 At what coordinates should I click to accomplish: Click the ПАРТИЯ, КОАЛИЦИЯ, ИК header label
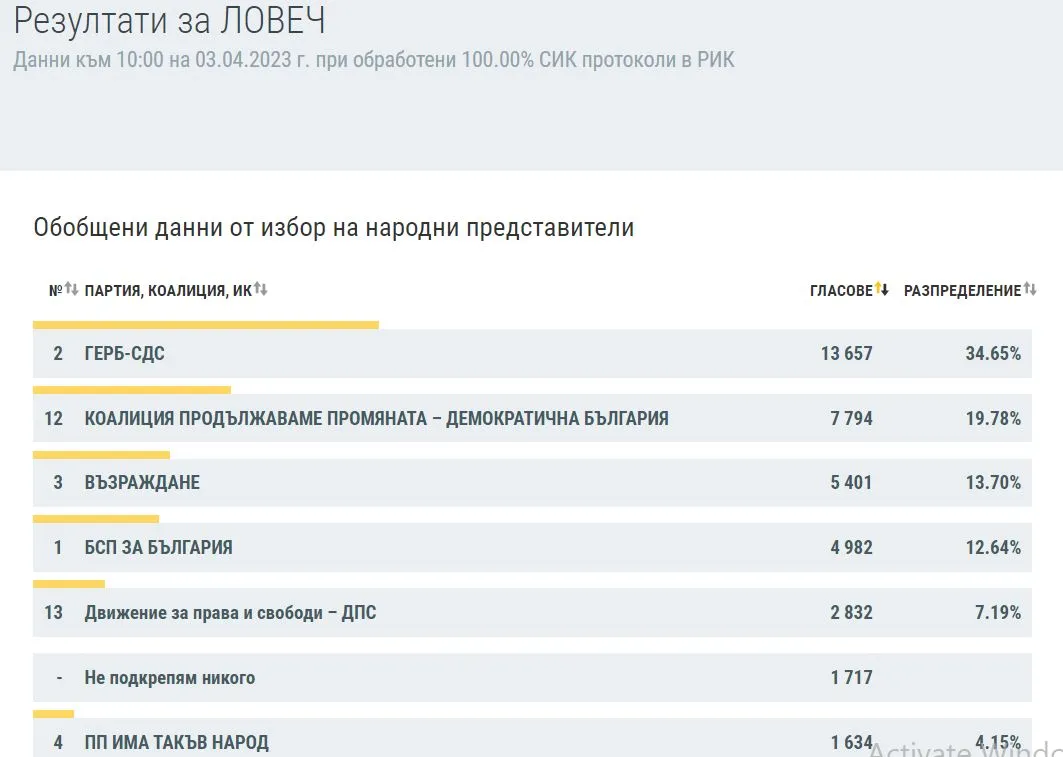coord(167,291)
